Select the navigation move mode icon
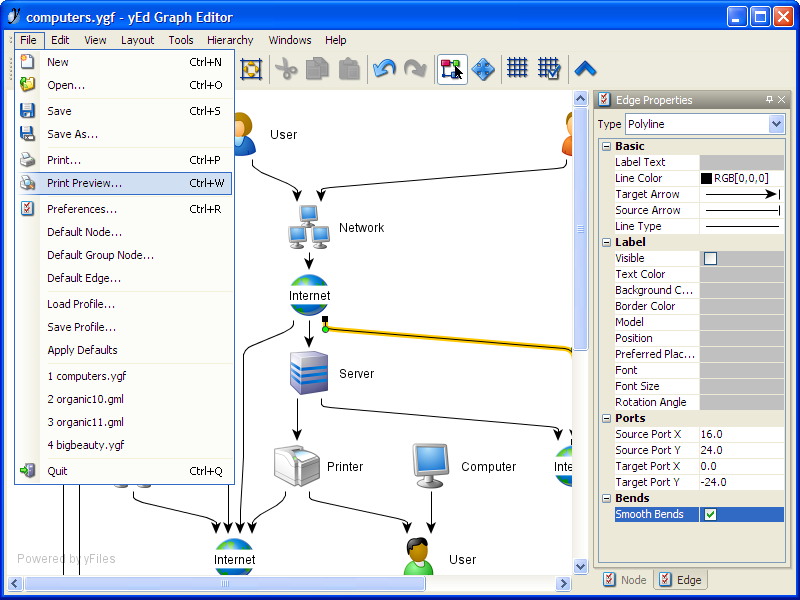This screenshot has width=800, height=600. click(x=483, y=69)
